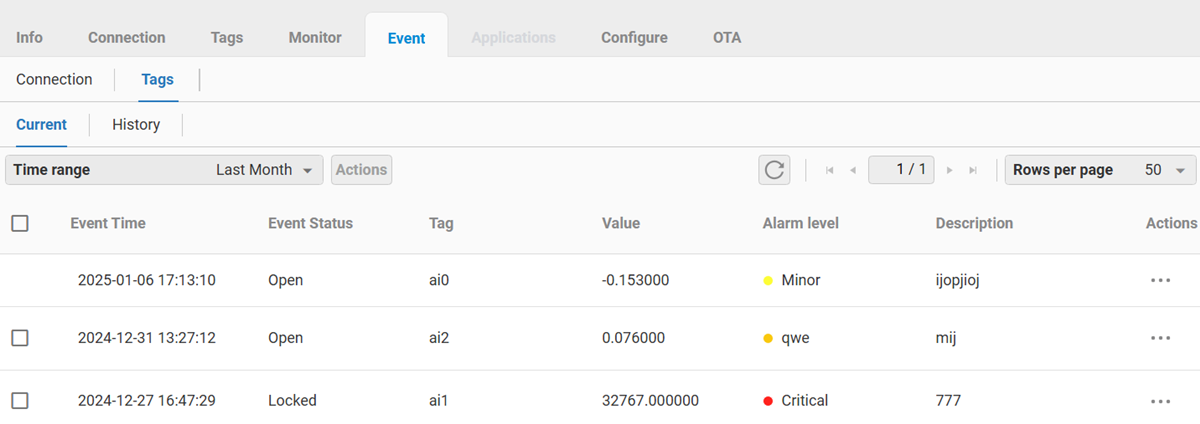This screenshot has width=1200, height=424.
Task: Open actions menu for ai0 event
Action: pos(1160,281)
